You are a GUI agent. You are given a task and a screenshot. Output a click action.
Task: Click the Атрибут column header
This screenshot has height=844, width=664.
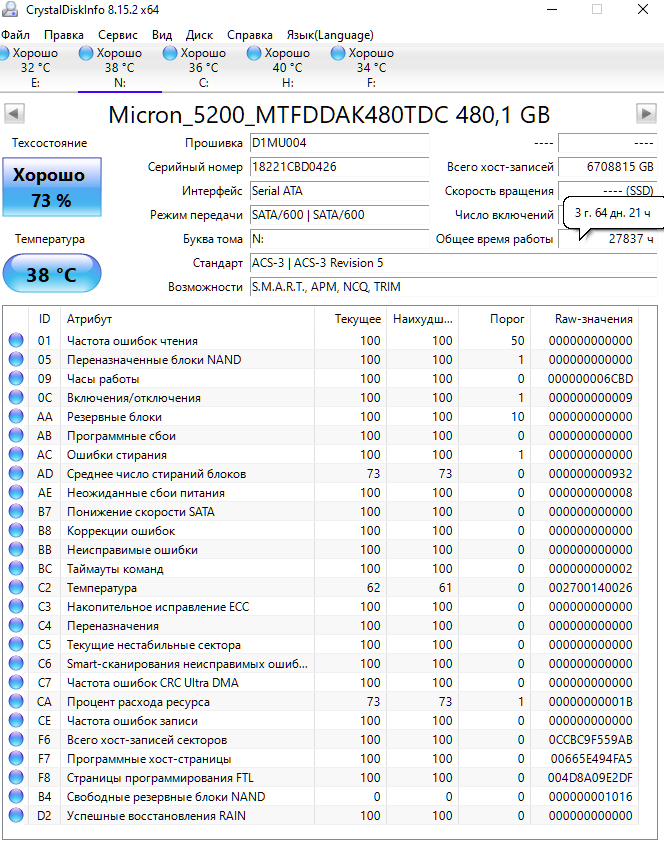coord(187,319)
